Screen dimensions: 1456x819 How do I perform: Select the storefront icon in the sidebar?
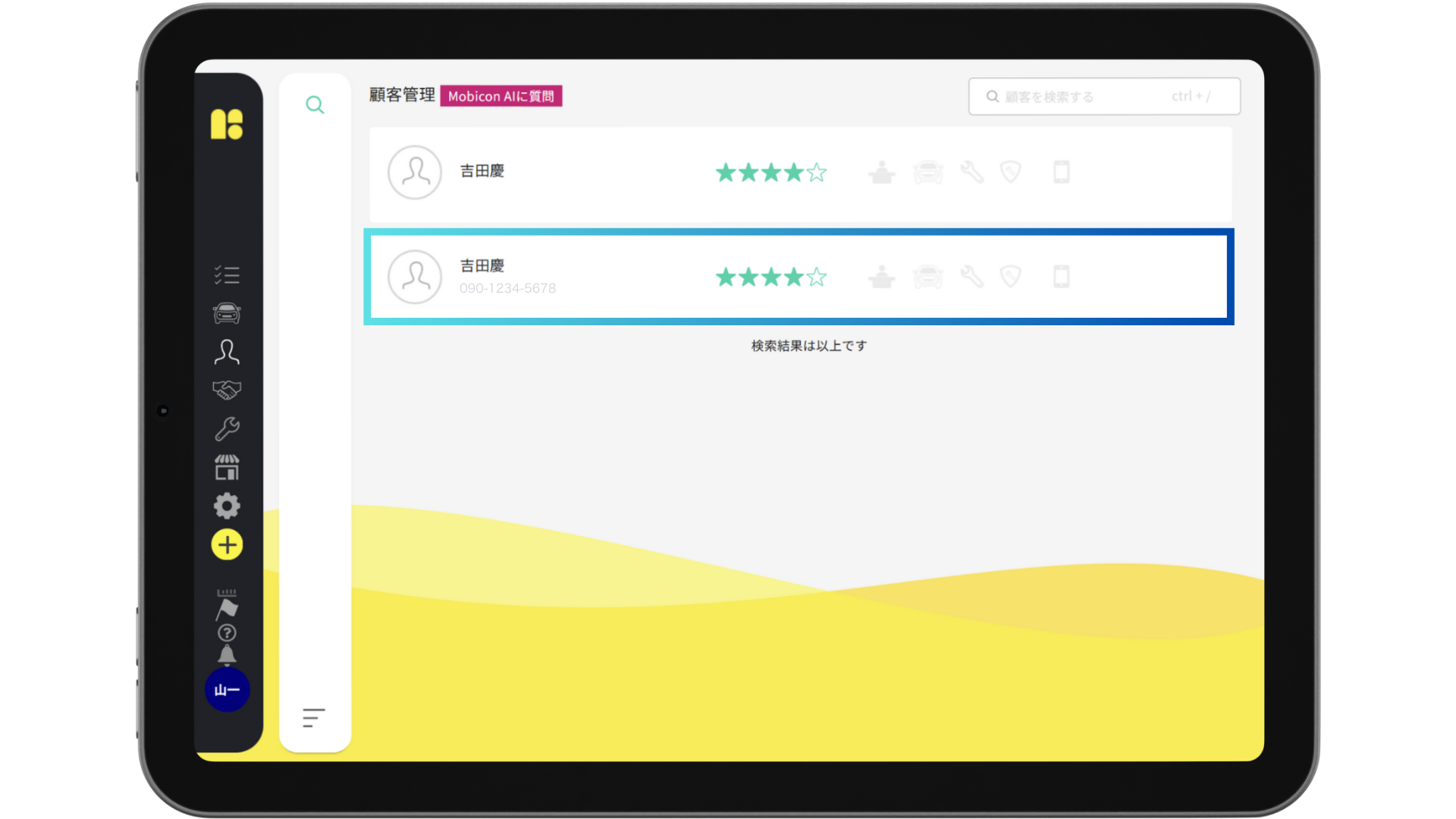point(227,467)
